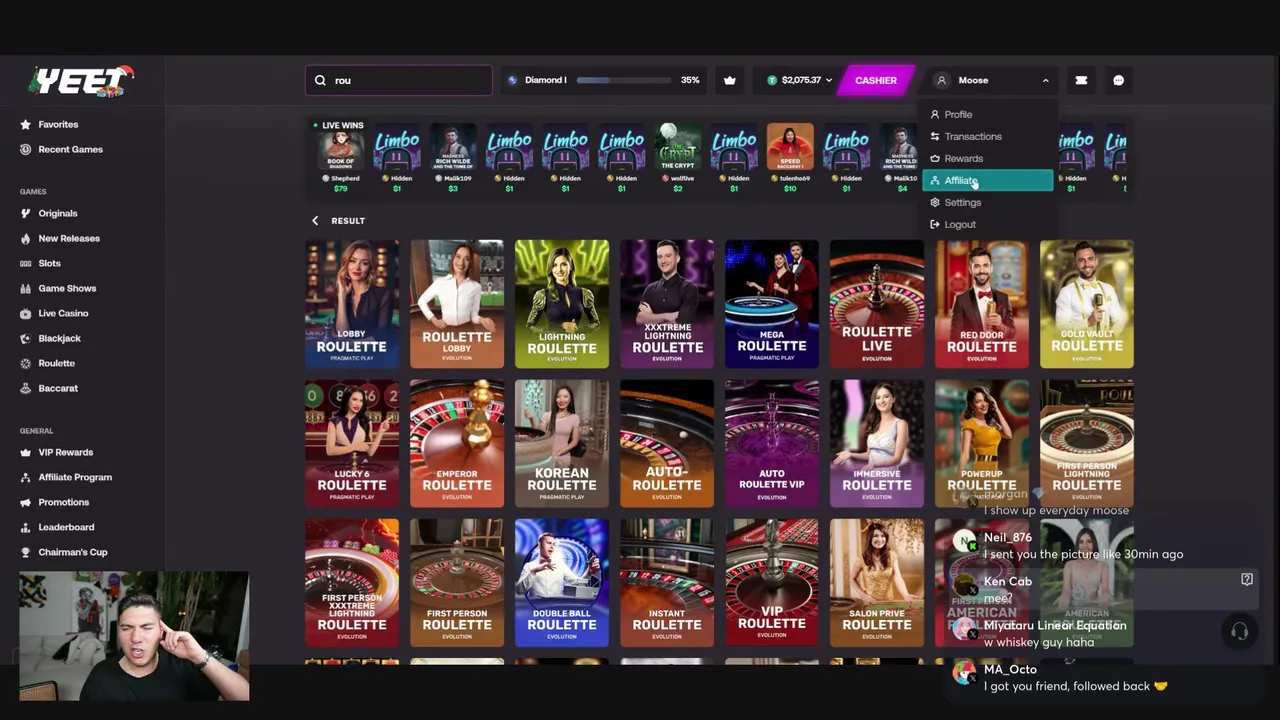Open VIP Roulette game tile
This screenshot has height=720, width=1280.
(x=772, y=583)
